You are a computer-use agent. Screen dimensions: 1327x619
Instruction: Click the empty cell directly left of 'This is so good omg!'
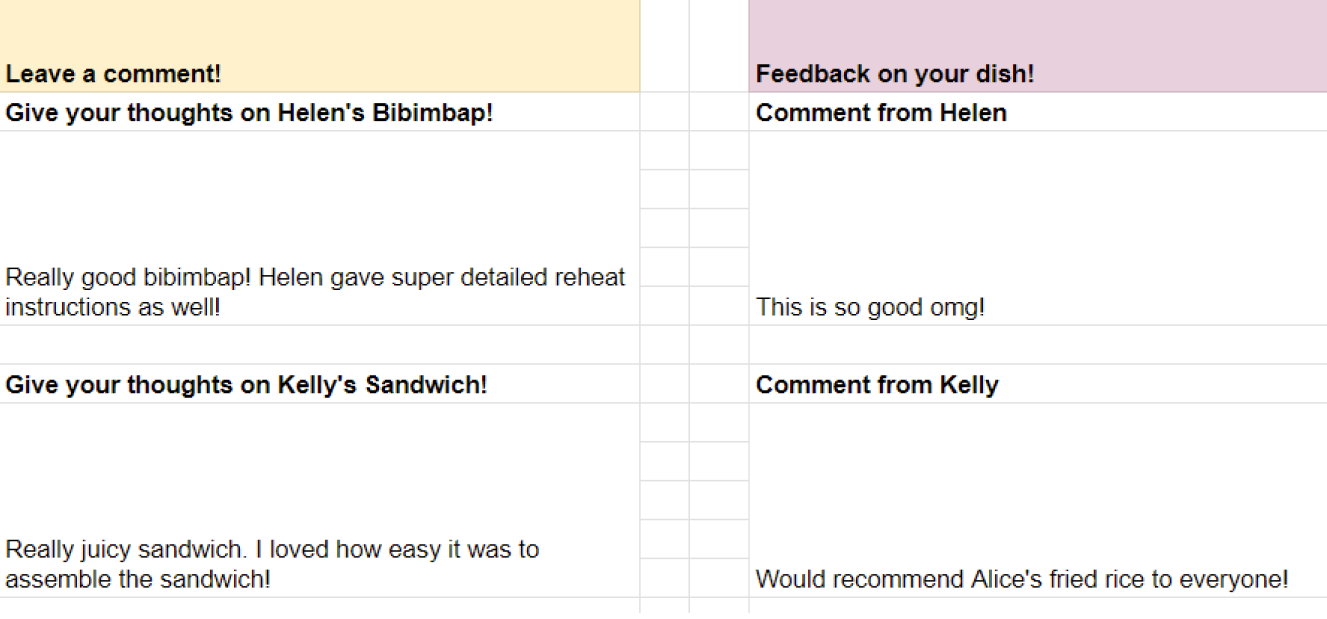[x=719, y=306]
